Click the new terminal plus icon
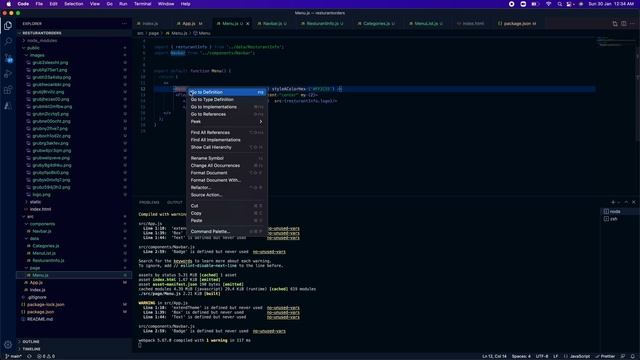Viewport: 640px width, 360px height. click(613, 202)
